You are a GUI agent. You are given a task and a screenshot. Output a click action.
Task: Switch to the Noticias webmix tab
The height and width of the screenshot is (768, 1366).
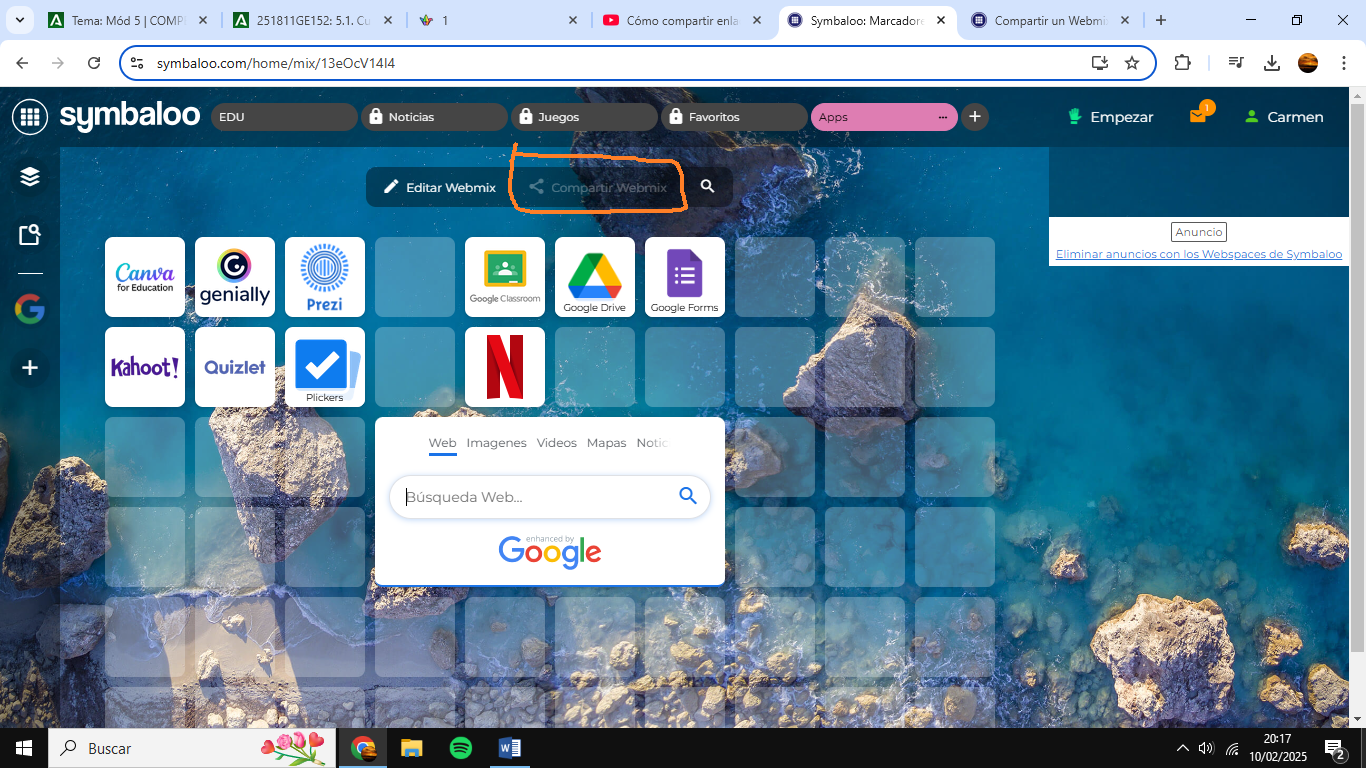pyautogui.click(x=434, y=117)
